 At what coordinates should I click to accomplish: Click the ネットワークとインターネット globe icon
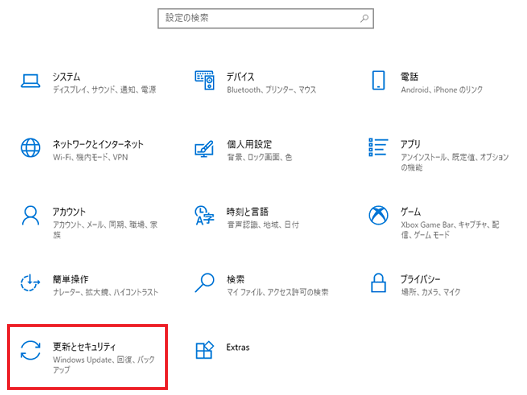tap(31, 148)
